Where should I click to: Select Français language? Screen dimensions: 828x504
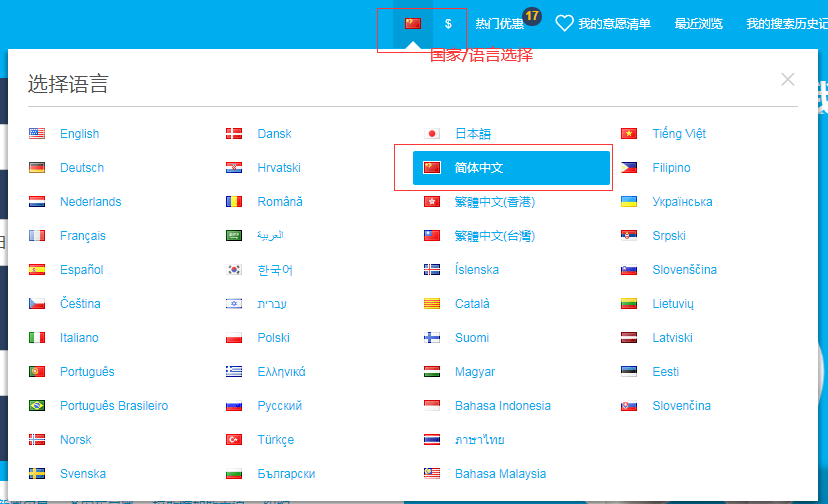[x=82, y=236]
